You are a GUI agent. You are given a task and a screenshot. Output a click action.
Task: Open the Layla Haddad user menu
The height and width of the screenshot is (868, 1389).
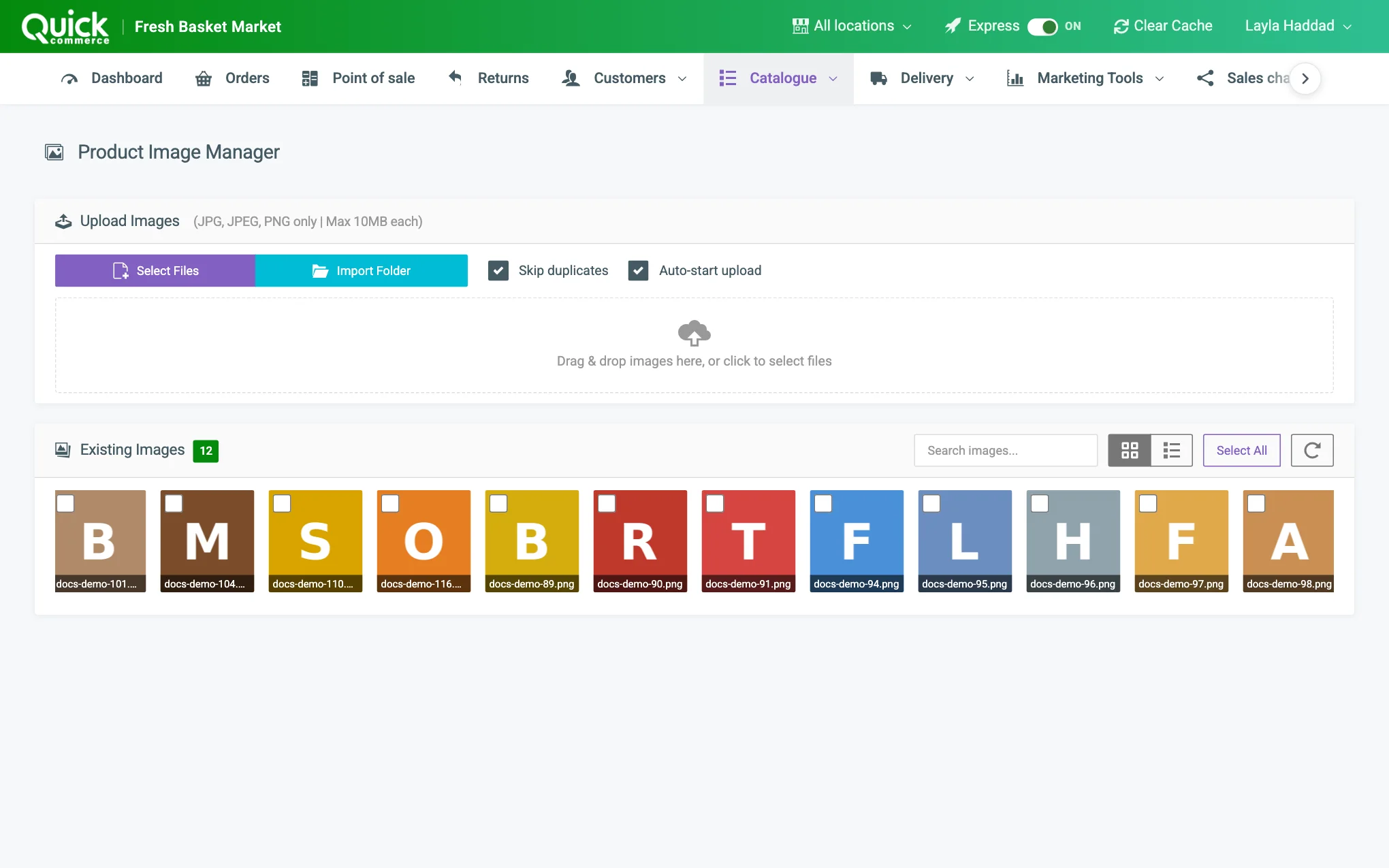(1298, 26)
